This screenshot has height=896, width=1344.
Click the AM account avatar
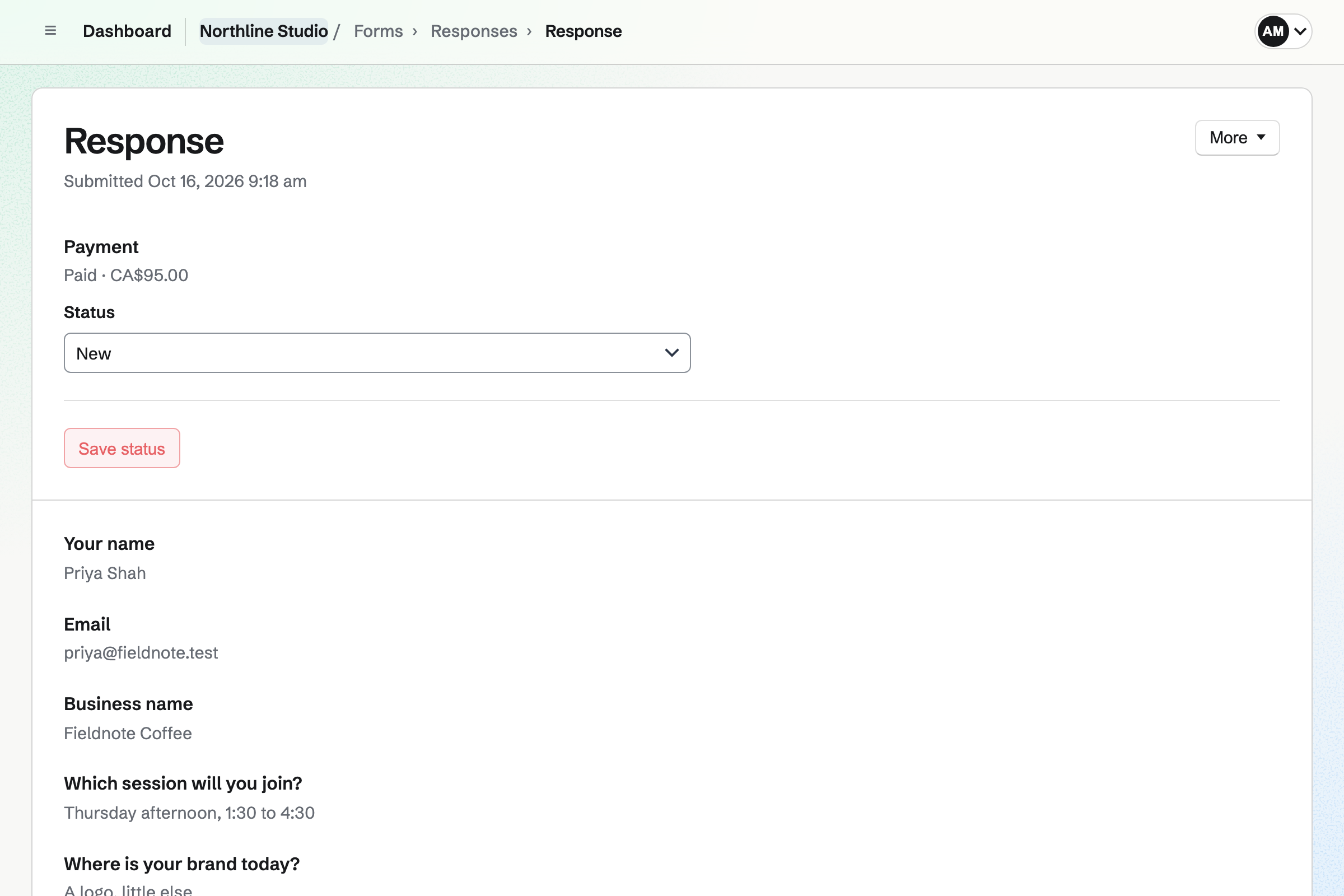1272,31
